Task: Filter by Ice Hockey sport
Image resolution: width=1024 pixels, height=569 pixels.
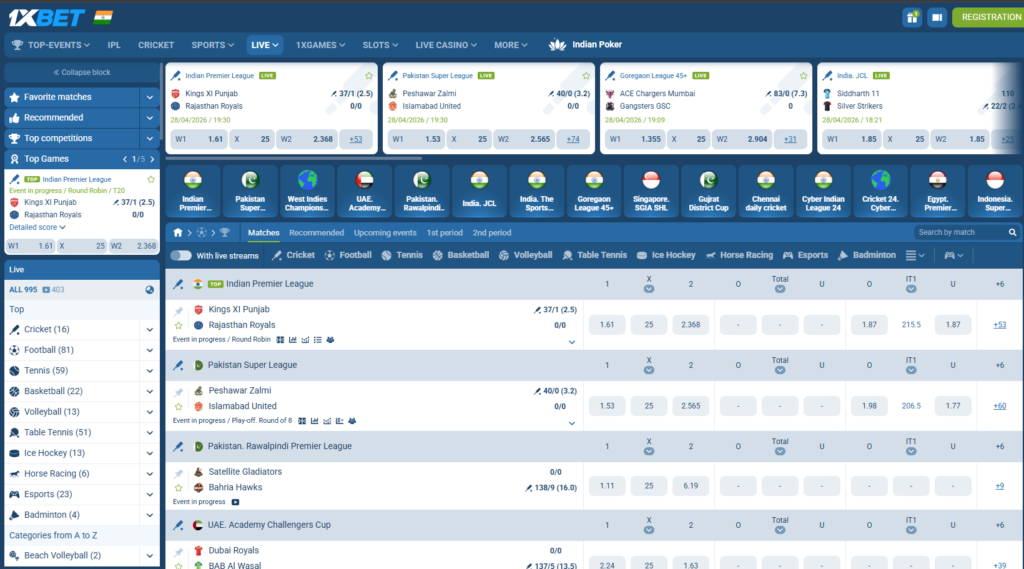Action: (x=666, y=255)
